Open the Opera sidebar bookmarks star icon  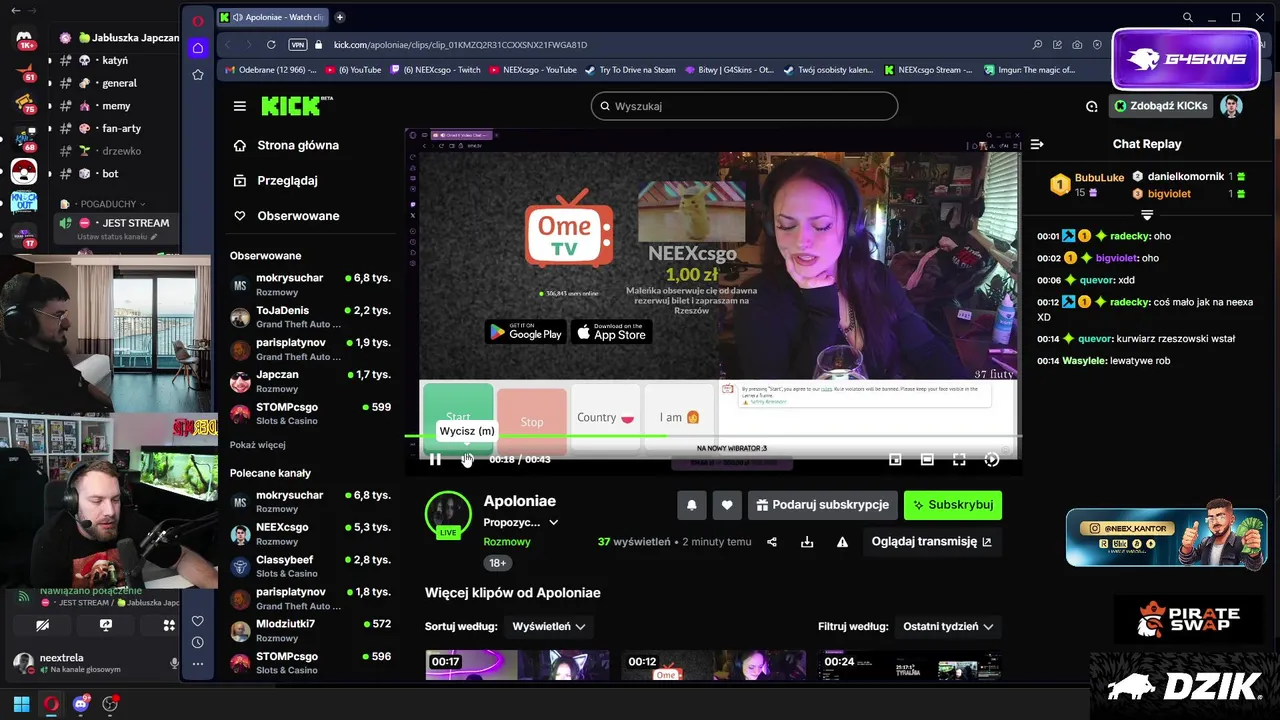click(198, 75)
